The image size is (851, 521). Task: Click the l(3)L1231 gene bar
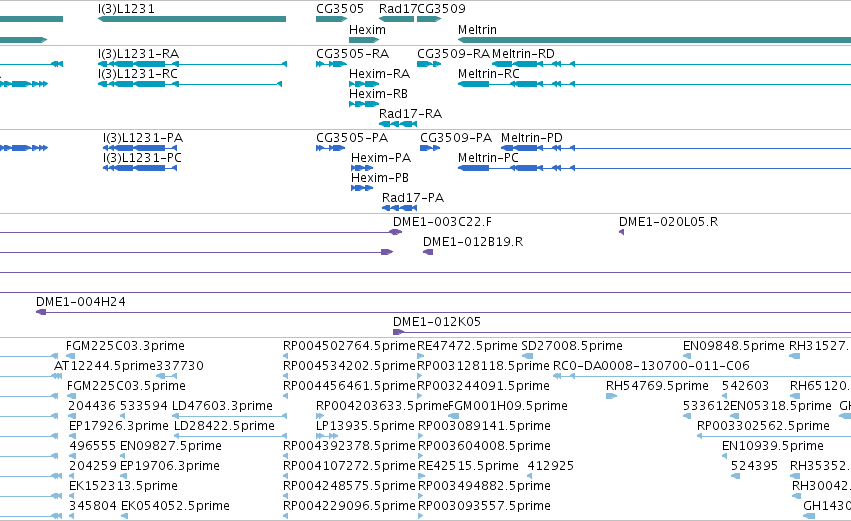coord(192,19)
